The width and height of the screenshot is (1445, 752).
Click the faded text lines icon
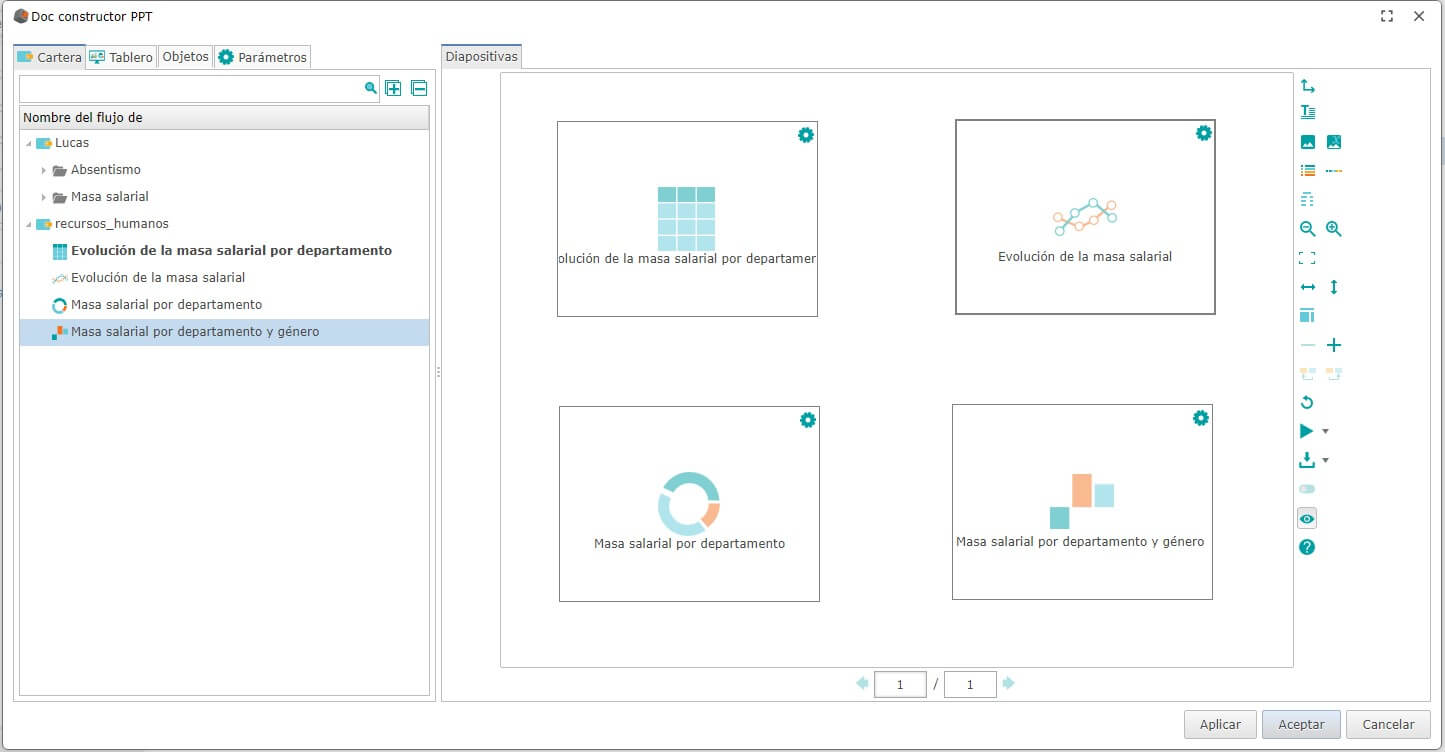pos(1307,200)
